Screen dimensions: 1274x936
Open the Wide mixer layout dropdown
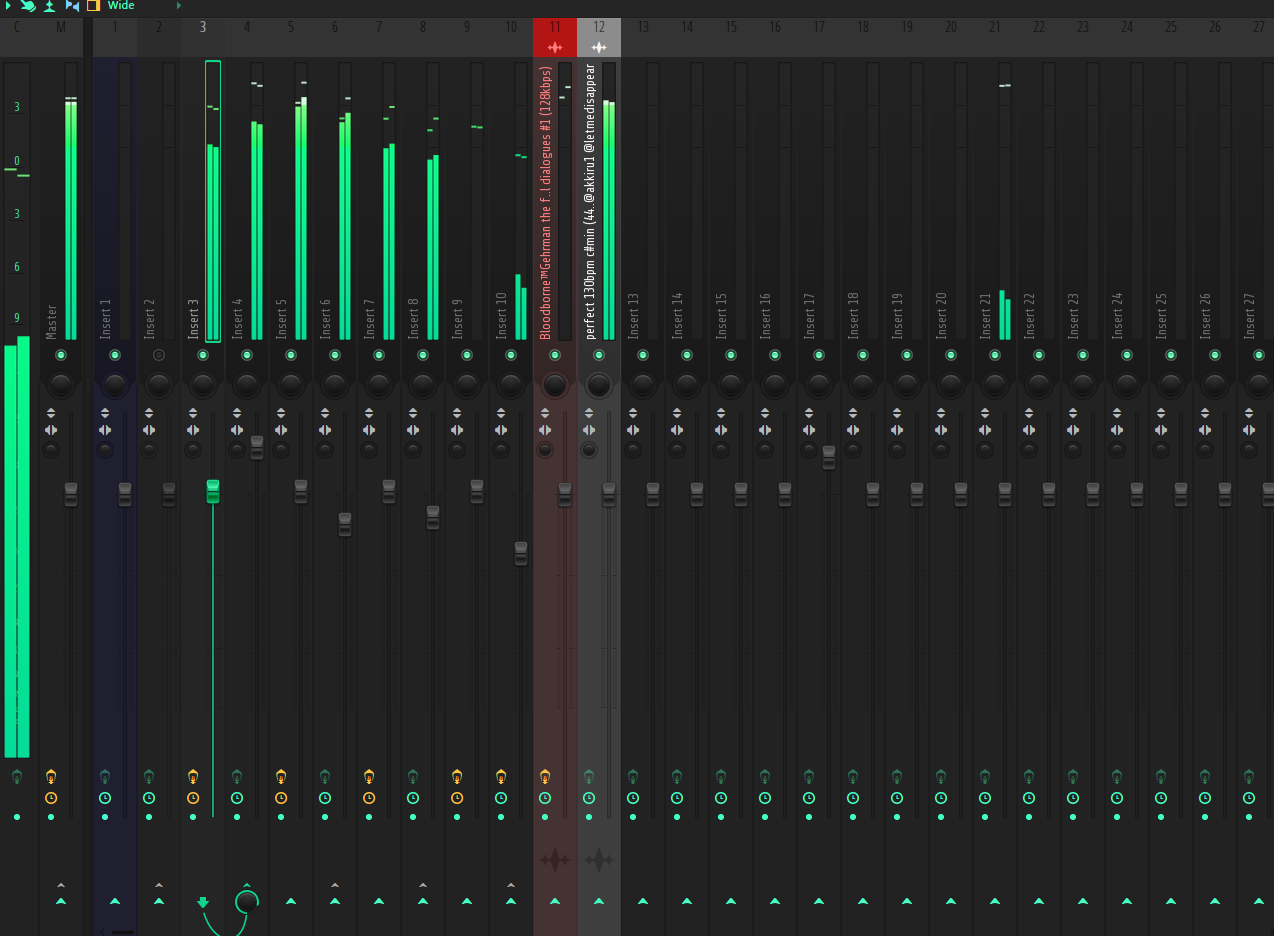point(121,6)
